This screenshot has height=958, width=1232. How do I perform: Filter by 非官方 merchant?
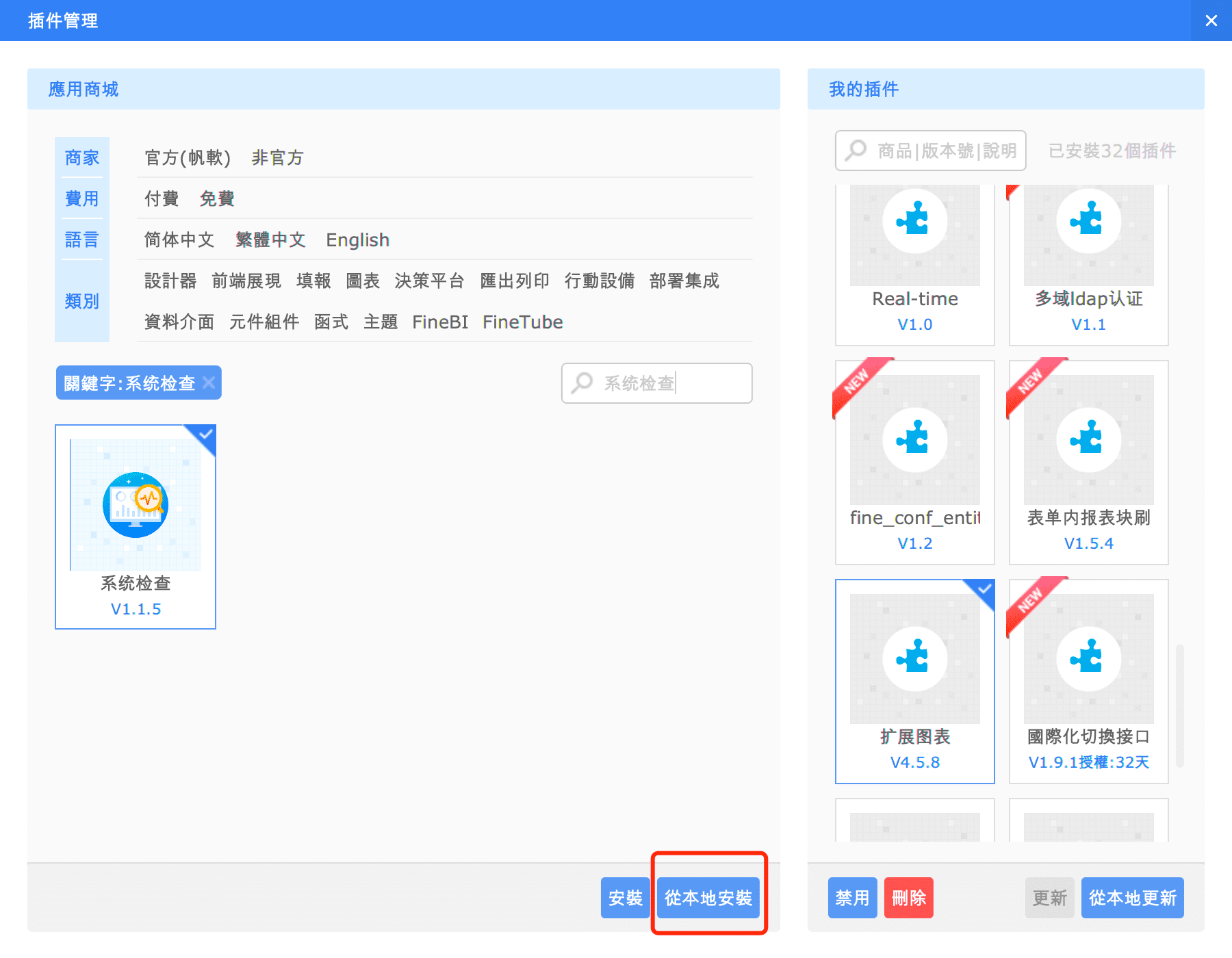[277, 158]
